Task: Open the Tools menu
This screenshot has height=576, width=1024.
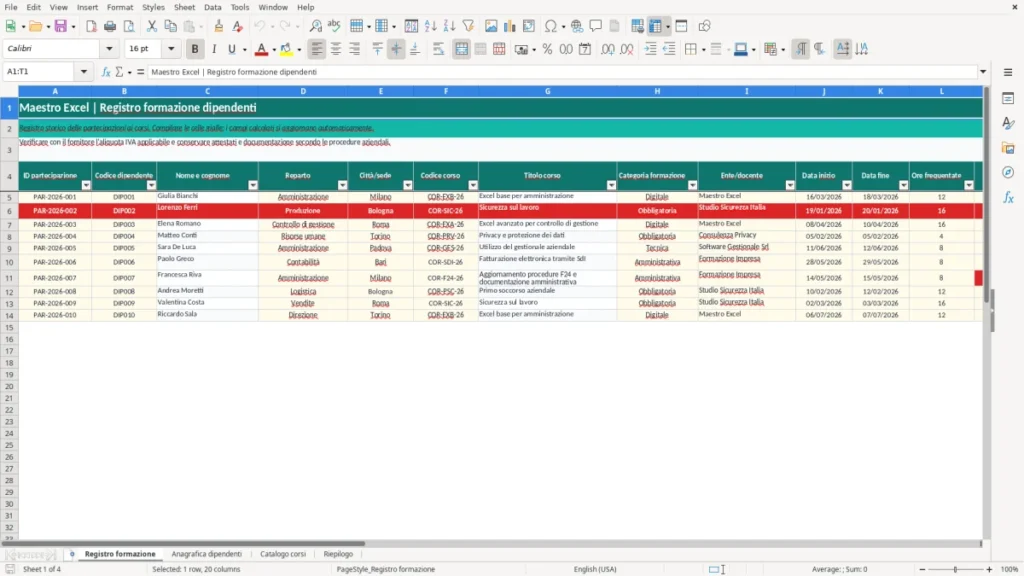Action: point(240,7)
